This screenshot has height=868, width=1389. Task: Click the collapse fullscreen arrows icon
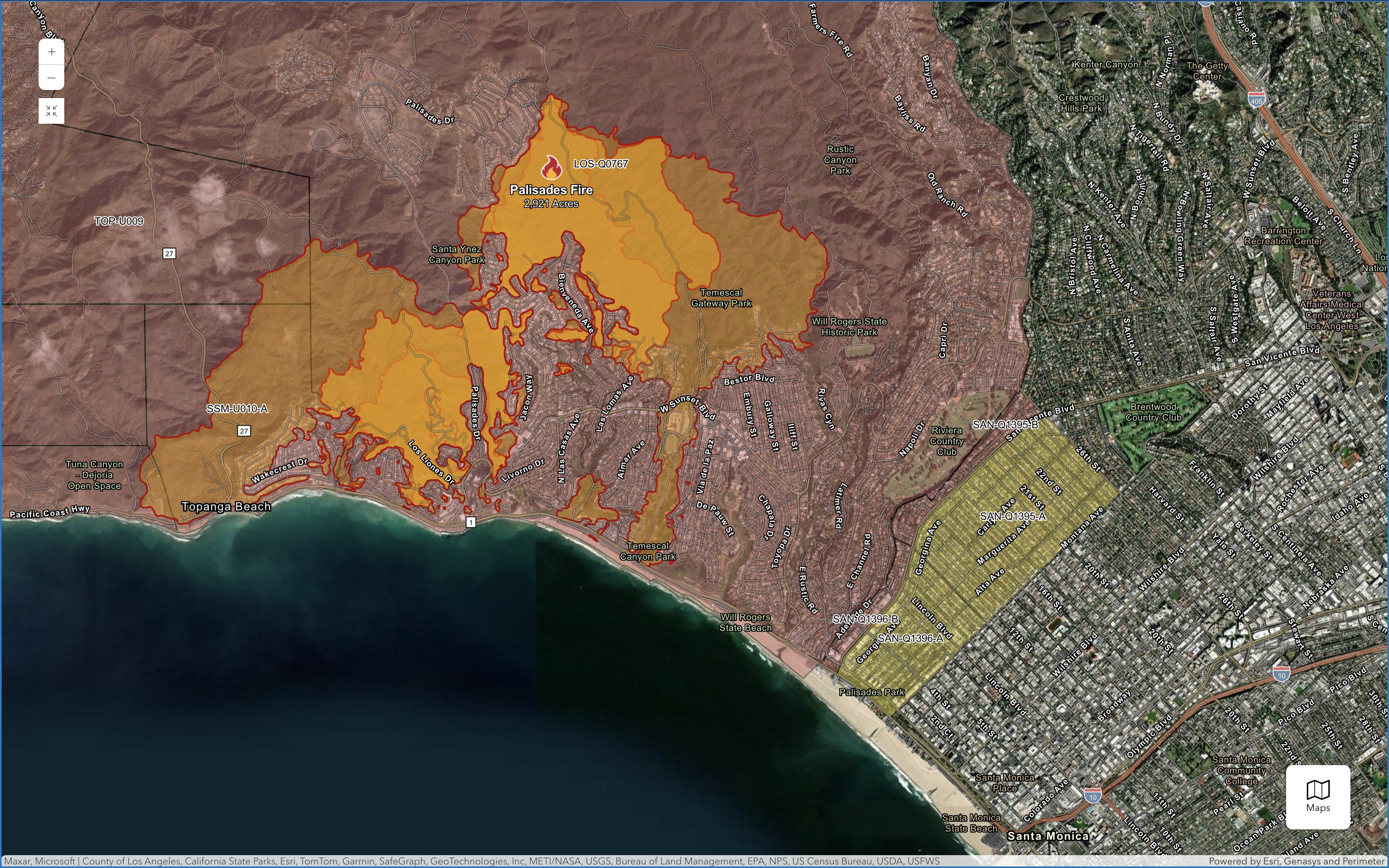click(x=52, y=111)
